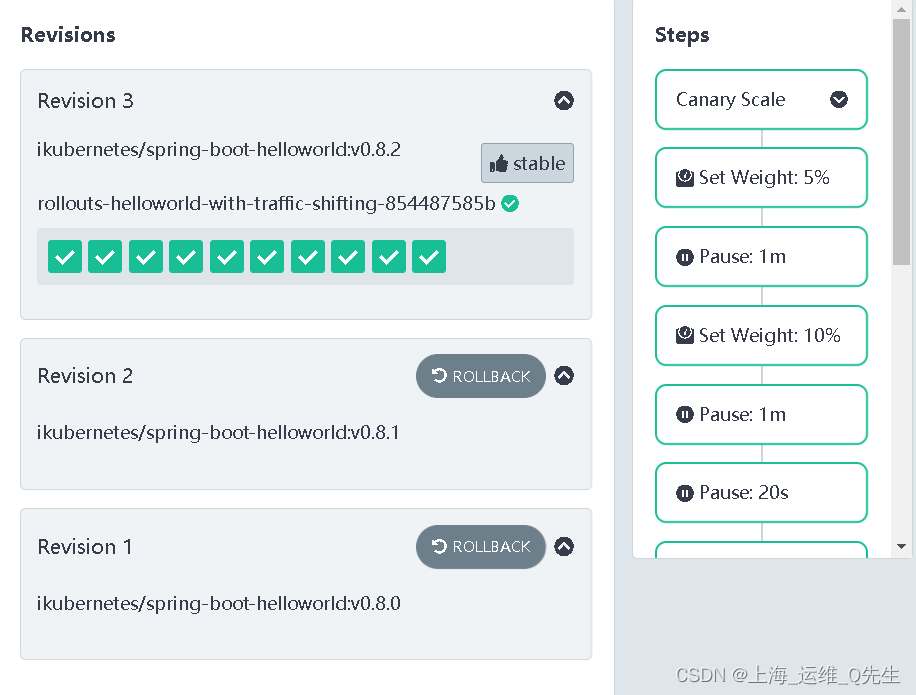Click the green healthy check beside the replicaset name
916x695 pixels.
(510, 204)
